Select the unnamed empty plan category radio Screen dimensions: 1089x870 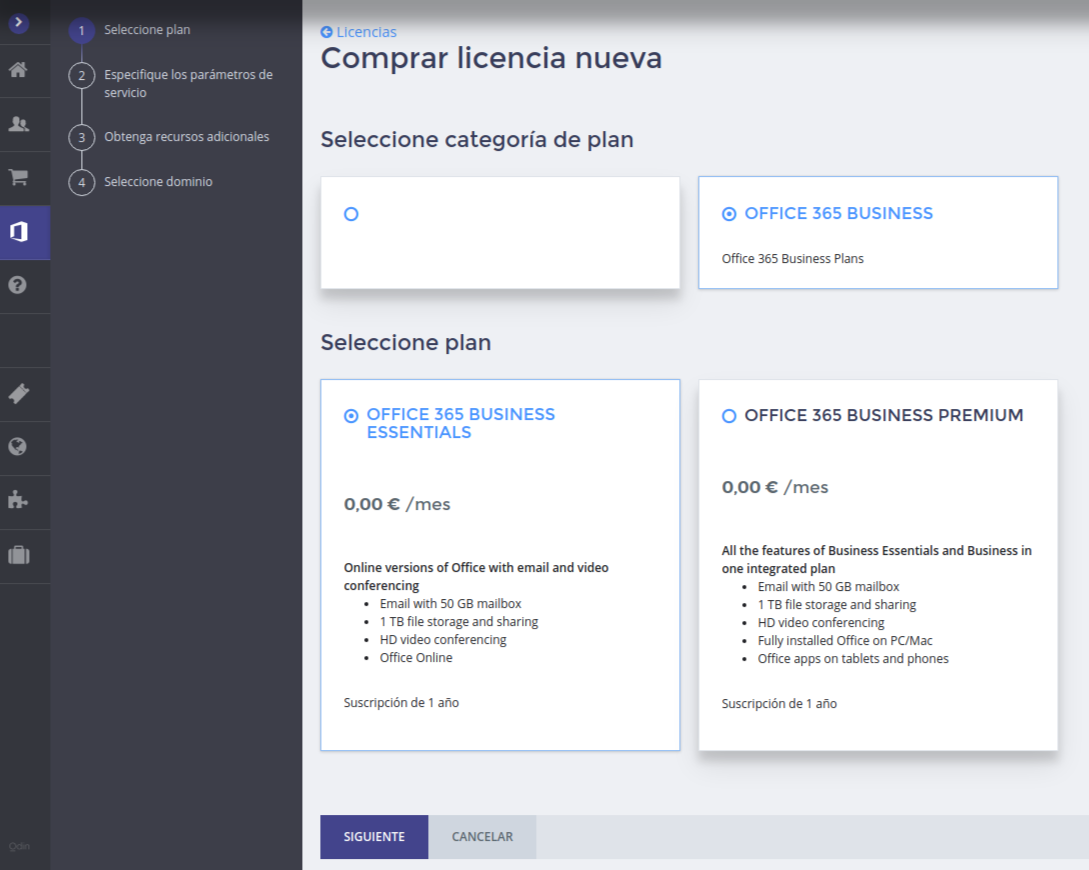351,215
